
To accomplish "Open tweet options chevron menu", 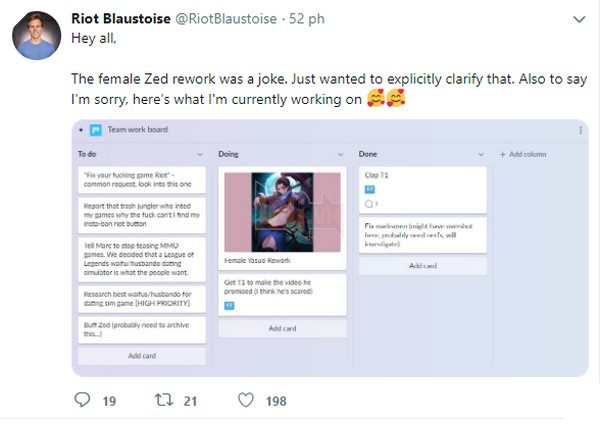I will pyautogui.click(x=579, y=19).
